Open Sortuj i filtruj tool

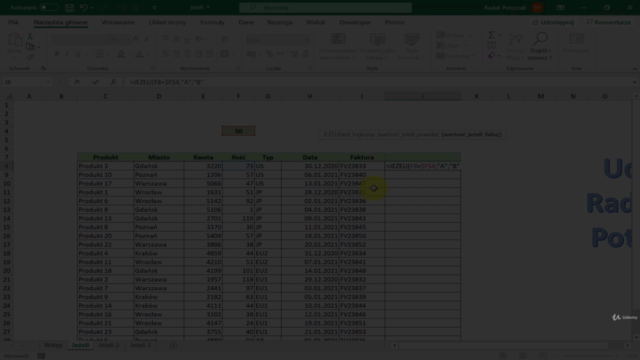pos(516,47)
